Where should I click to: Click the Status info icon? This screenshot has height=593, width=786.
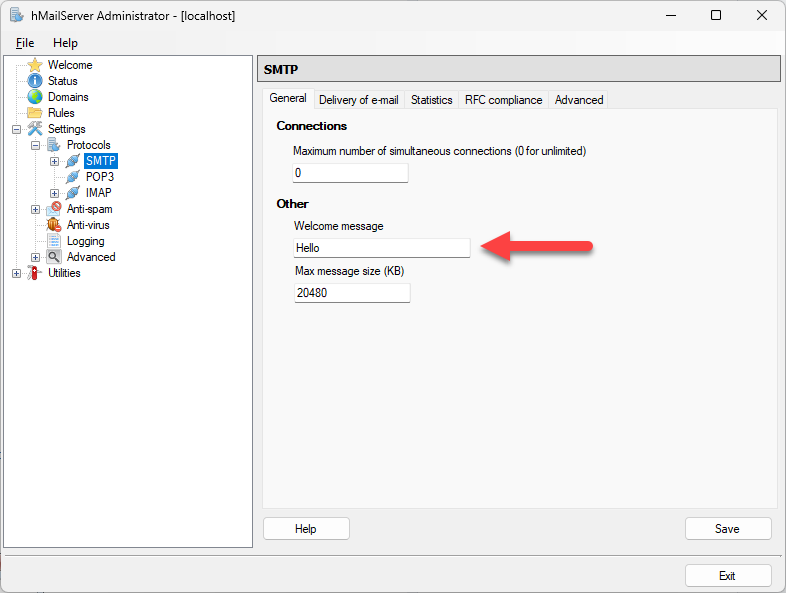35,81
